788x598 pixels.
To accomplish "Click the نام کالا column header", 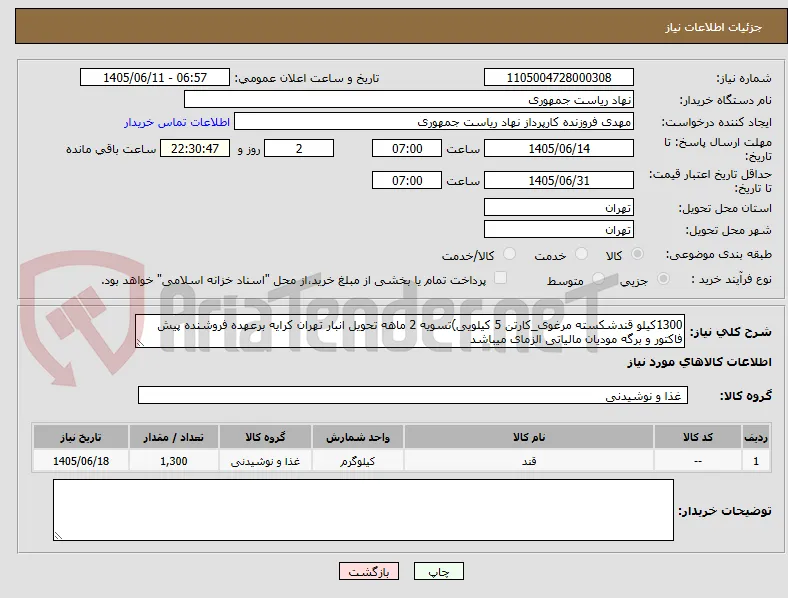I will pos(529,437).
